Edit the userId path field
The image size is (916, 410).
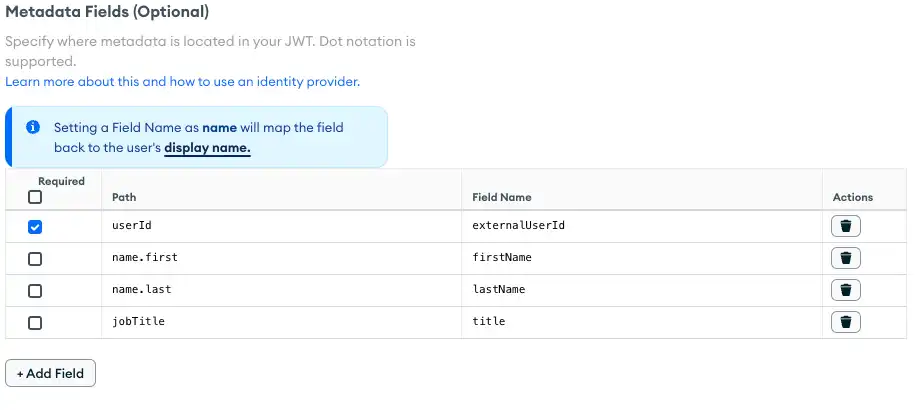pyautogui.click(x=280, y=226)
